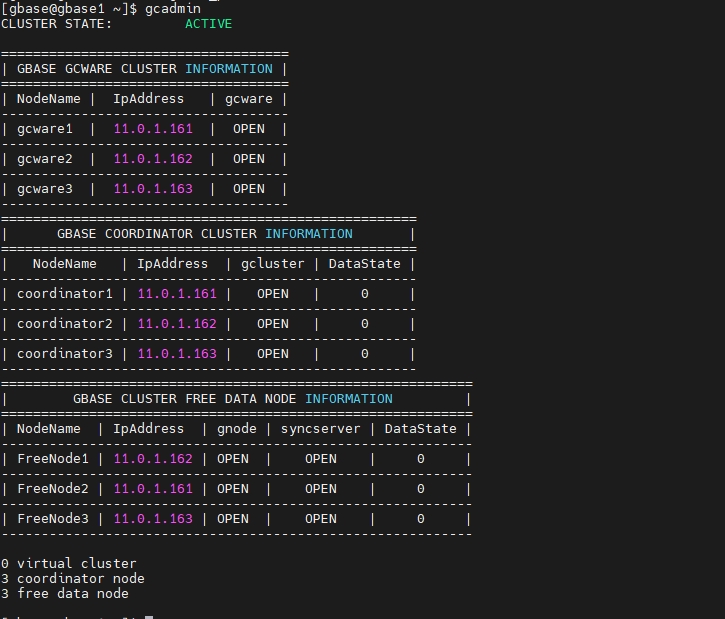Select the green ACTIVE cluster state
Image resolution: width=725 pixels, height=619 pixels.
pyautogui.click(x=209, y=24)
